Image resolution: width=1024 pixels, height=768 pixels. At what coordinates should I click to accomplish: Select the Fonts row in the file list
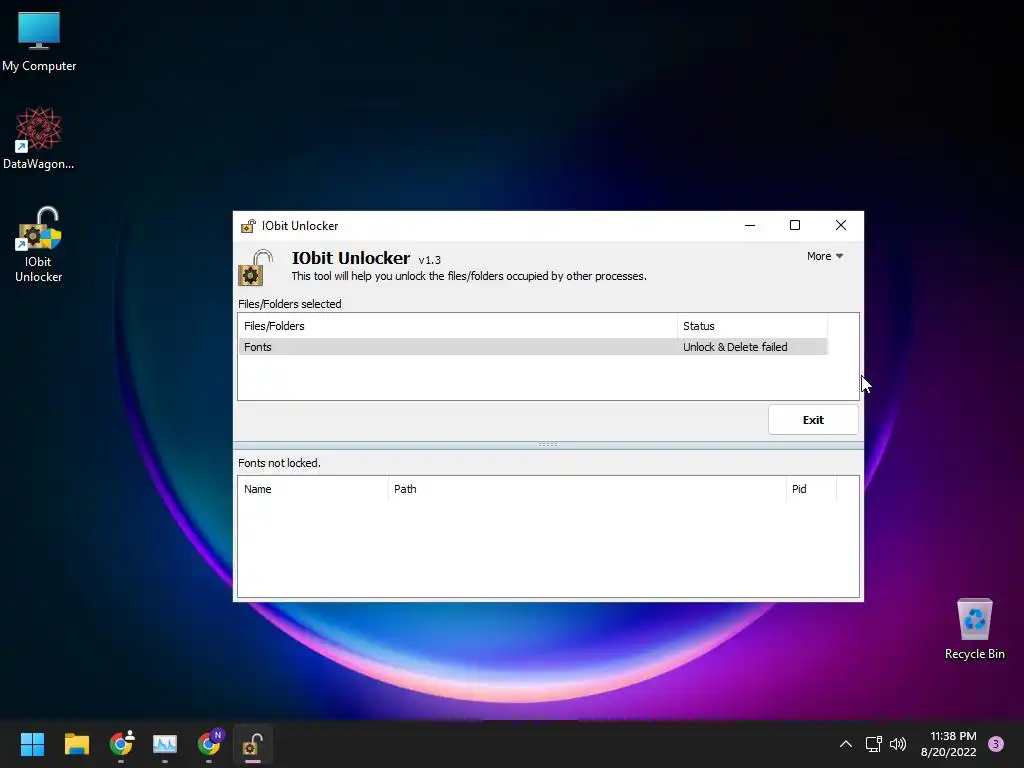[x=533, y=347]
